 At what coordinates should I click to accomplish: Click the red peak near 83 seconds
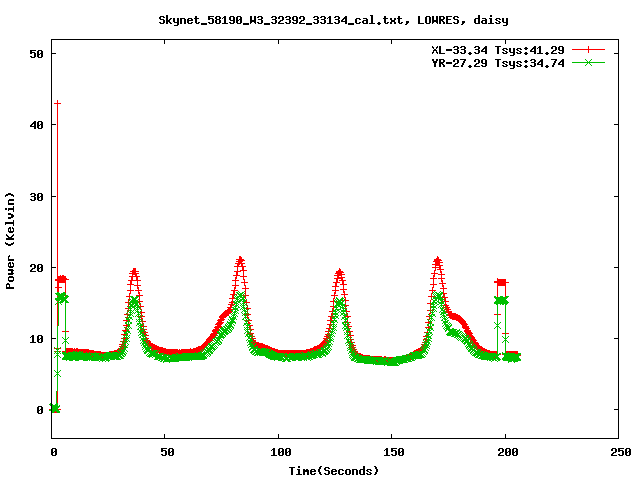(240, 260)
